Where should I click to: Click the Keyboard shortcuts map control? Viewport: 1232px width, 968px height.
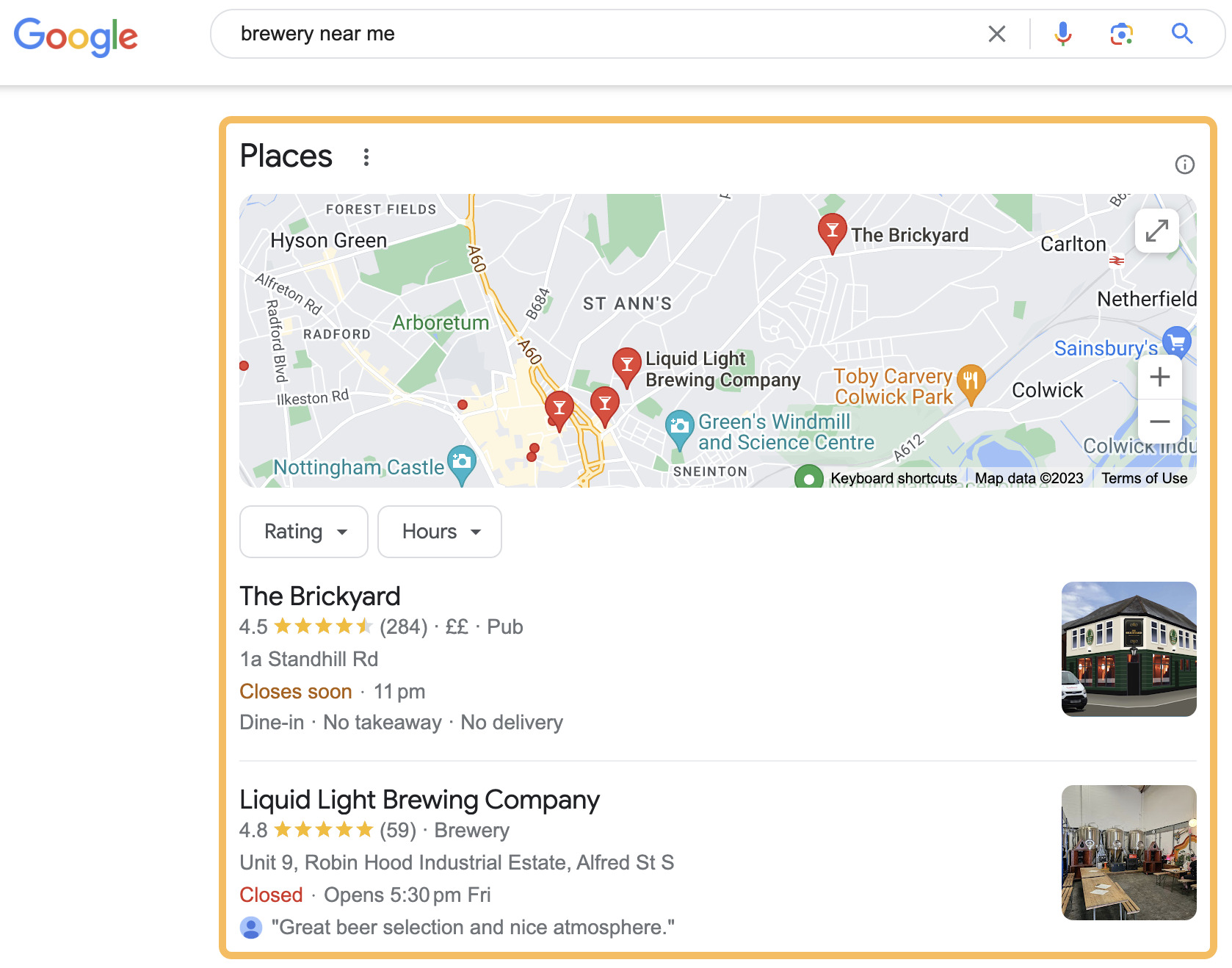893,477
